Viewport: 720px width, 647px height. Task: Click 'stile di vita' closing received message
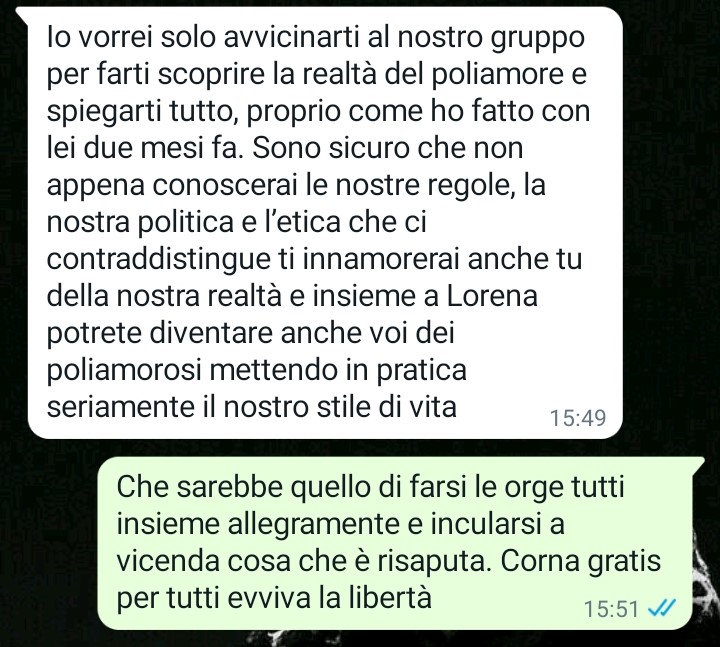coord(384,407)
